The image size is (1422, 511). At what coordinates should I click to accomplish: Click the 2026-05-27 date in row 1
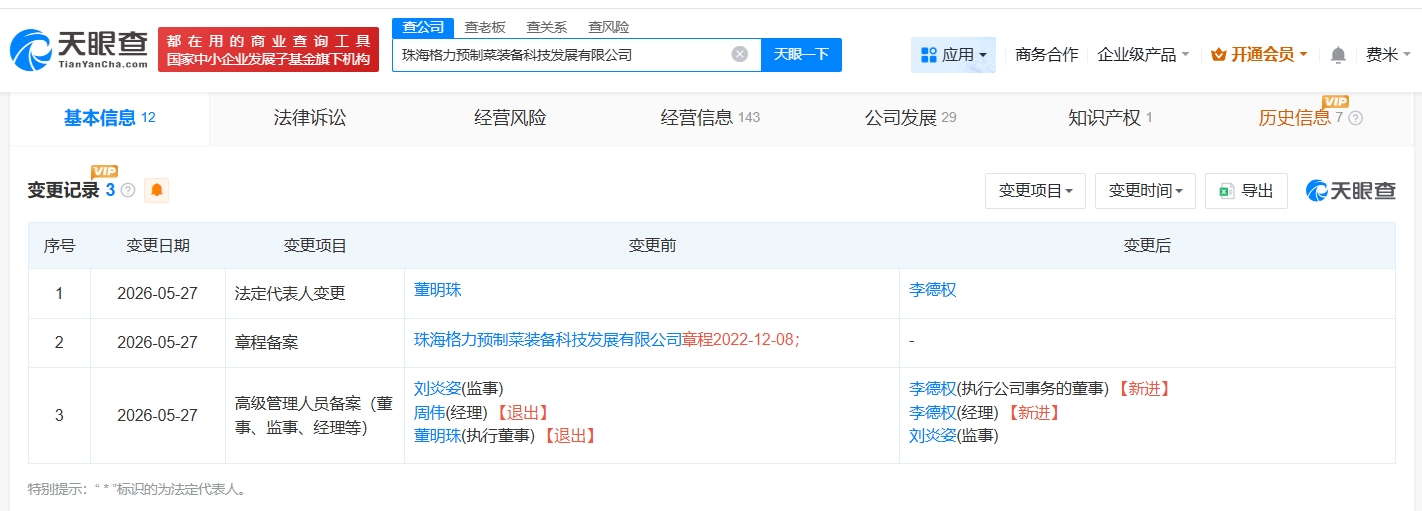[x=157, y=294]
